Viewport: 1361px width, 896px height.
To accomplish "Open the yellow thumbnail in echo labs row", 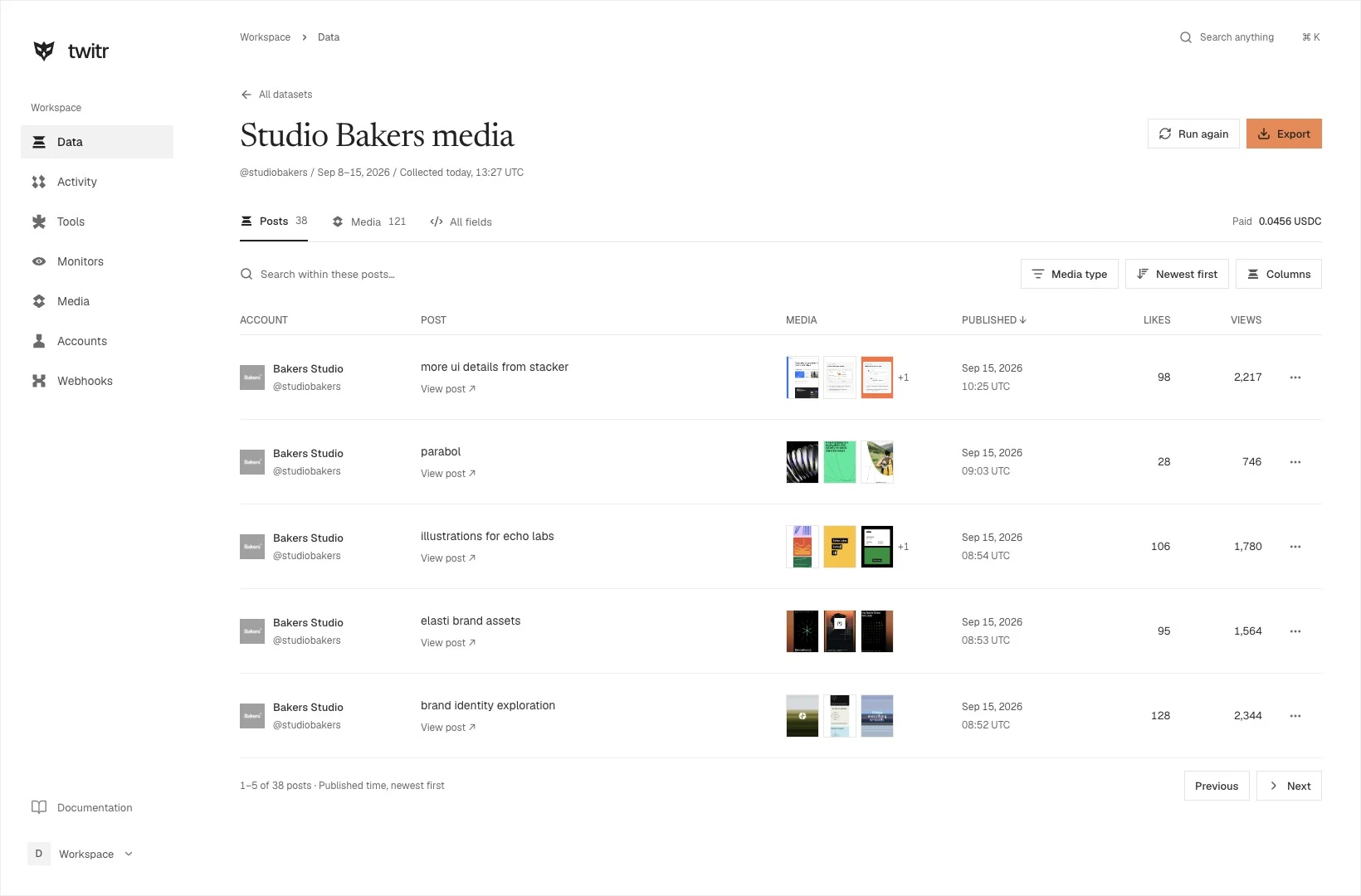I will tap(840, 547).
